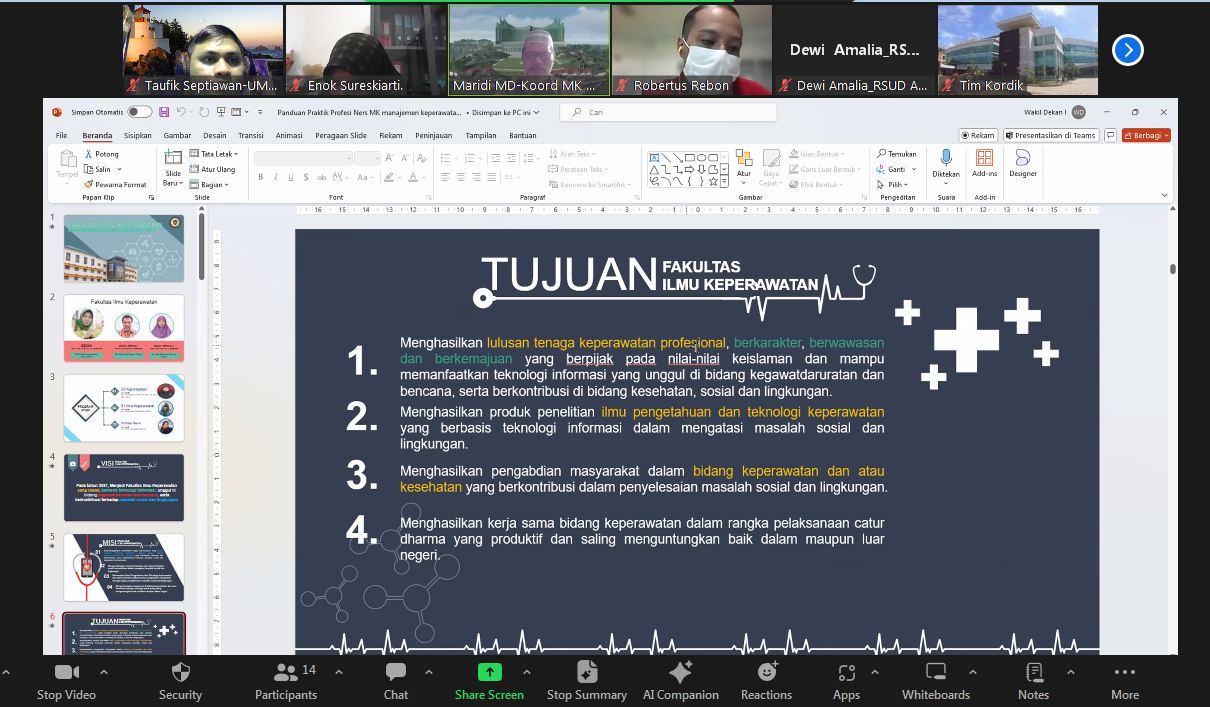Screen dimensions: 1210x707
Task: Stop video in the Zoom toolbar
Action: [66, 679]
